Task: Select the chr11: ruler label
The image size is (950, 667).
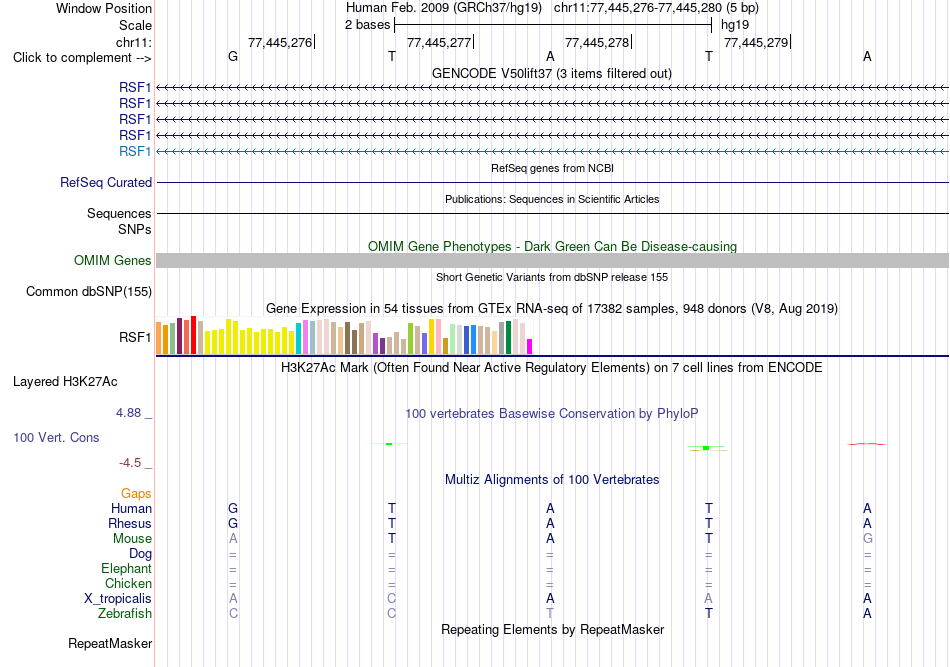Action: (x=133, y=42)
